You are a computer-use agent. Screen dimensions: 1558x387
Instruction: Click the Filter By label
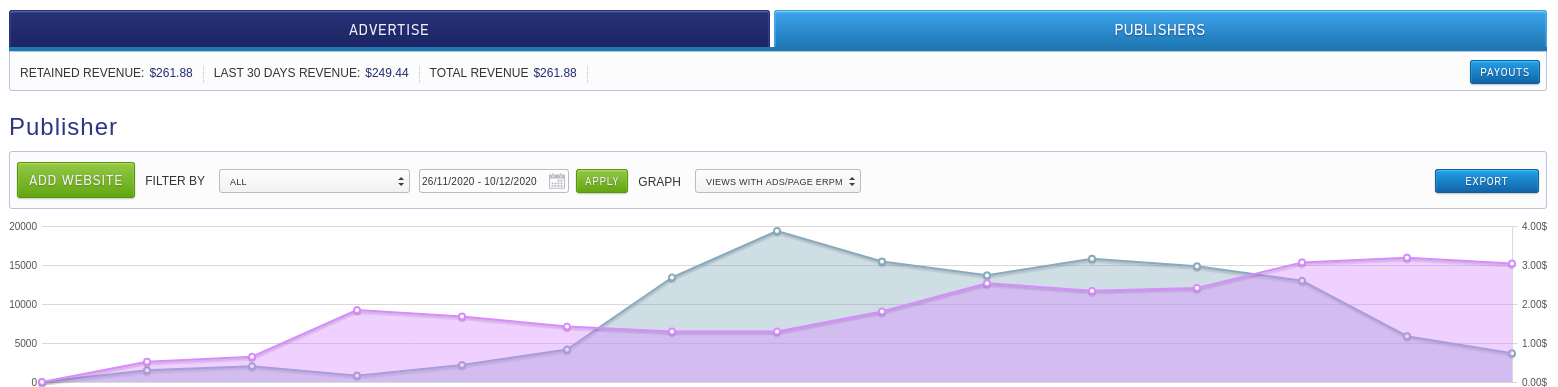(x=175, y=181)
